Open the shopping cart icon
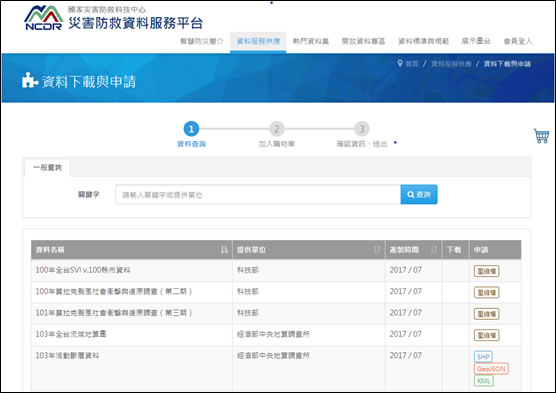This screenshot has height=393, width=556. point(541,135)
